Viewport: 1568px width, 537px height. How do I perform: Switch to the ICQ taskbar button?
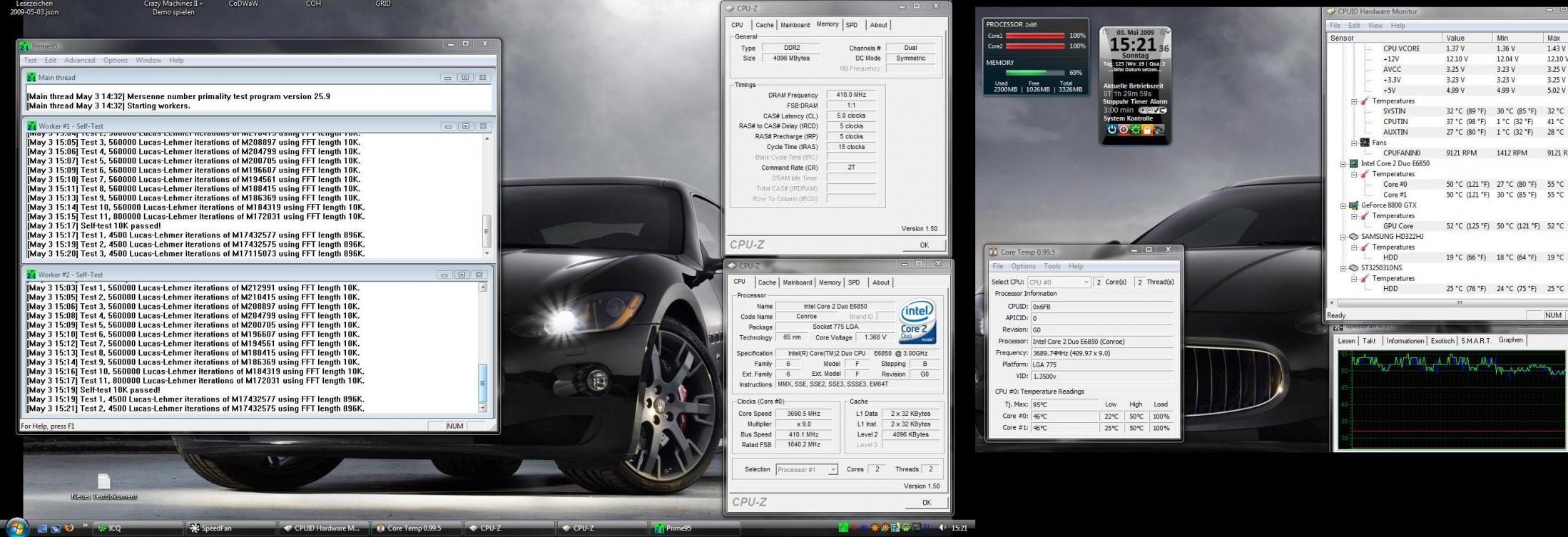click(137, 528)
